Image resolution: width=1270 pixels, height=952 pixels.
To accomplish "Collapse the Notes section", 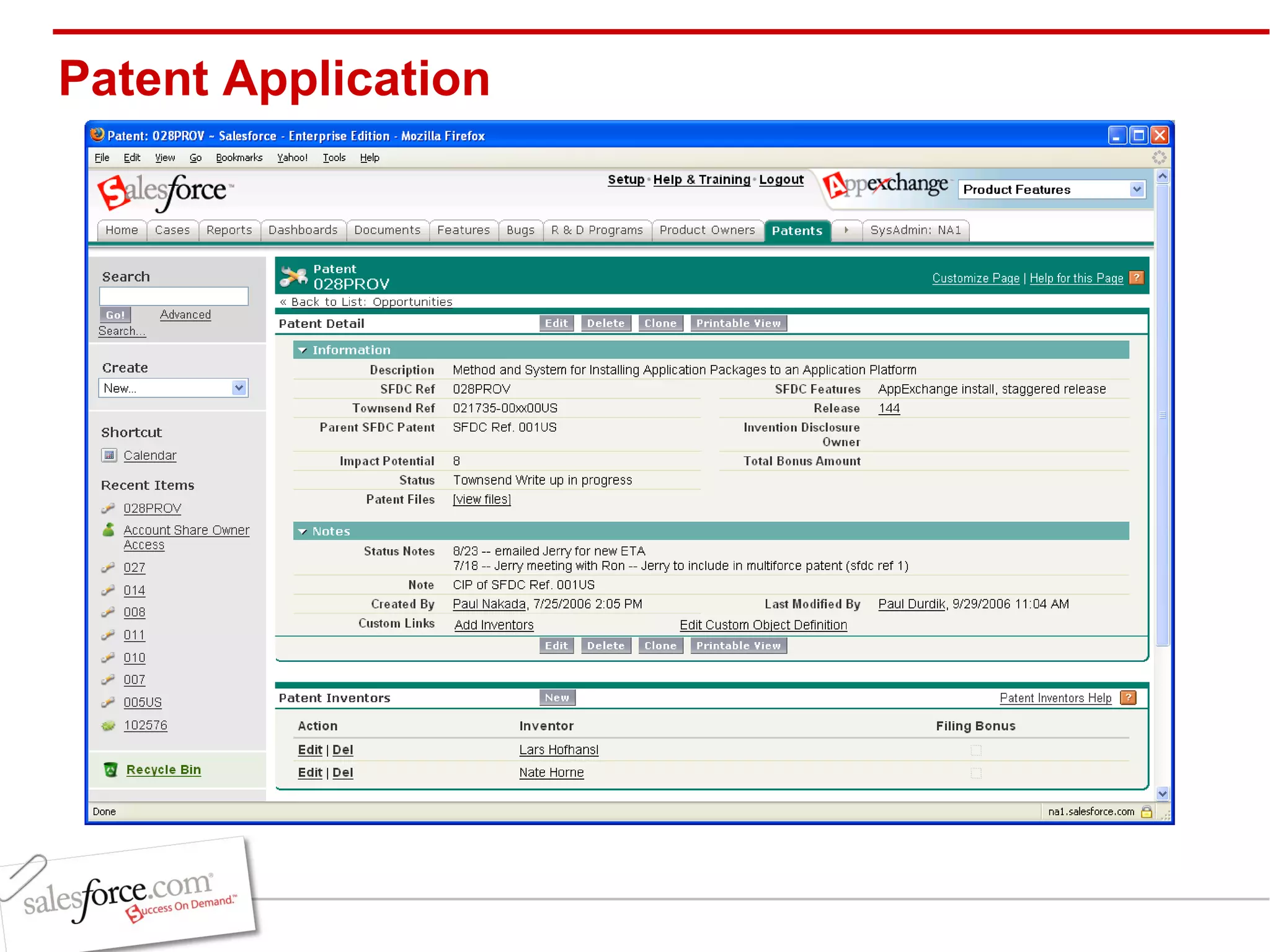I will pyautogui.click(x=303, y=531).
